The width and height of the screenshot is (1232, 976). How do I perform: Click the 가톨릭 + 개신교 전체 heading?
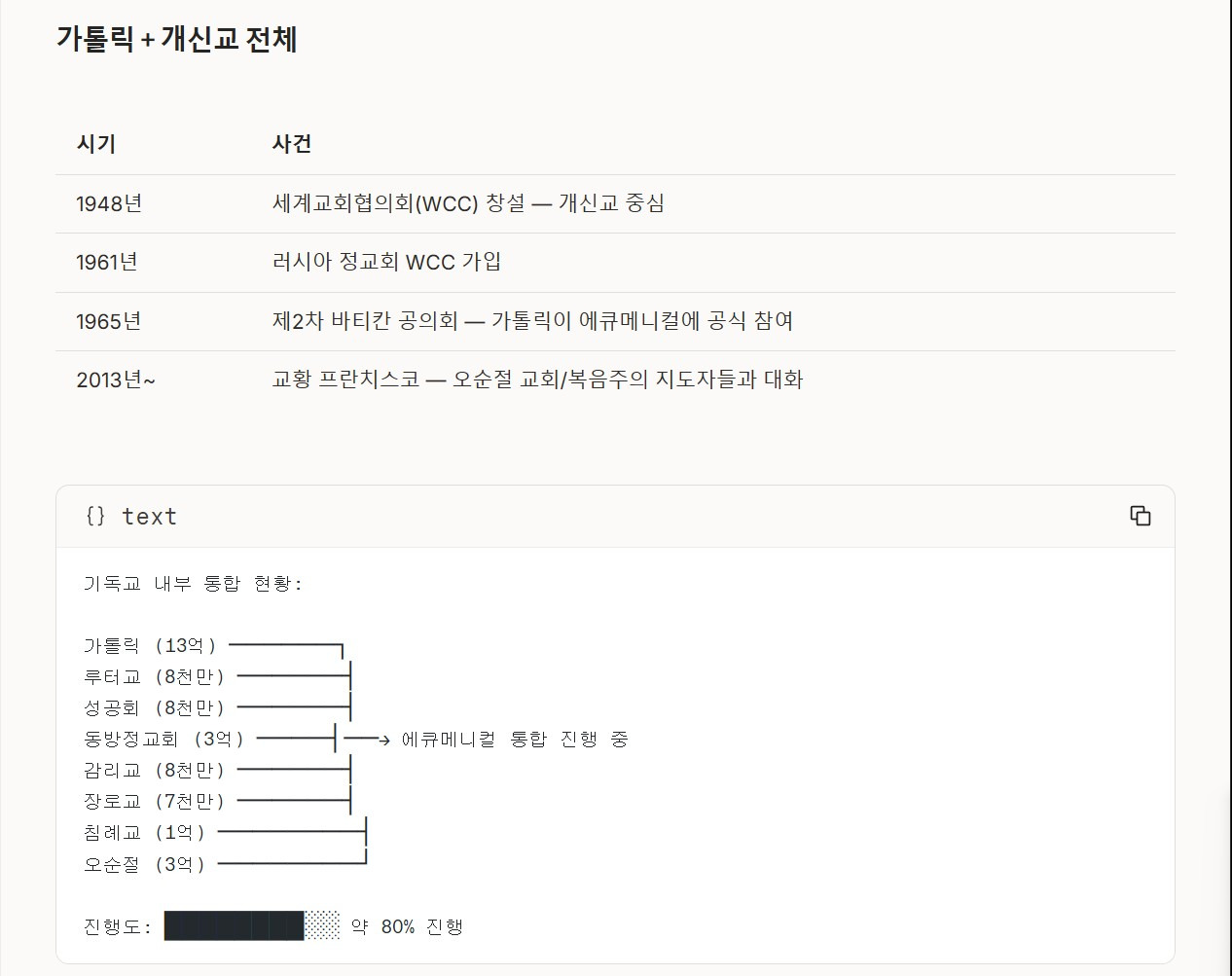pyautogui.click(x=176, y=39)
